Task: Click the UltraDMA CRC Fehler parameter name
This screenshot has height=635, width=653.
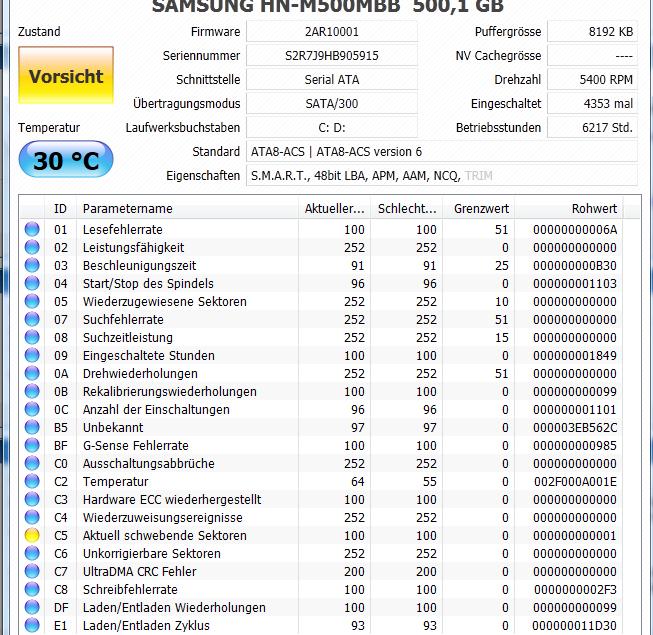Action: 140,572
